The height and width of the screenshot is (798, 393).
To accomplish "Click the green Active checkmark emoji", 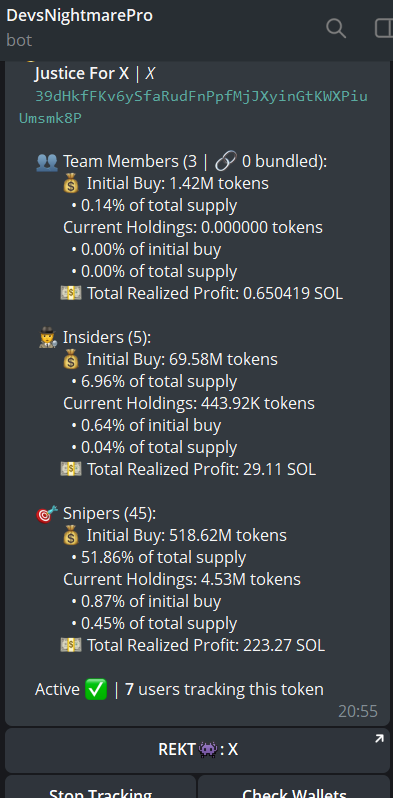I will [96, 690].
